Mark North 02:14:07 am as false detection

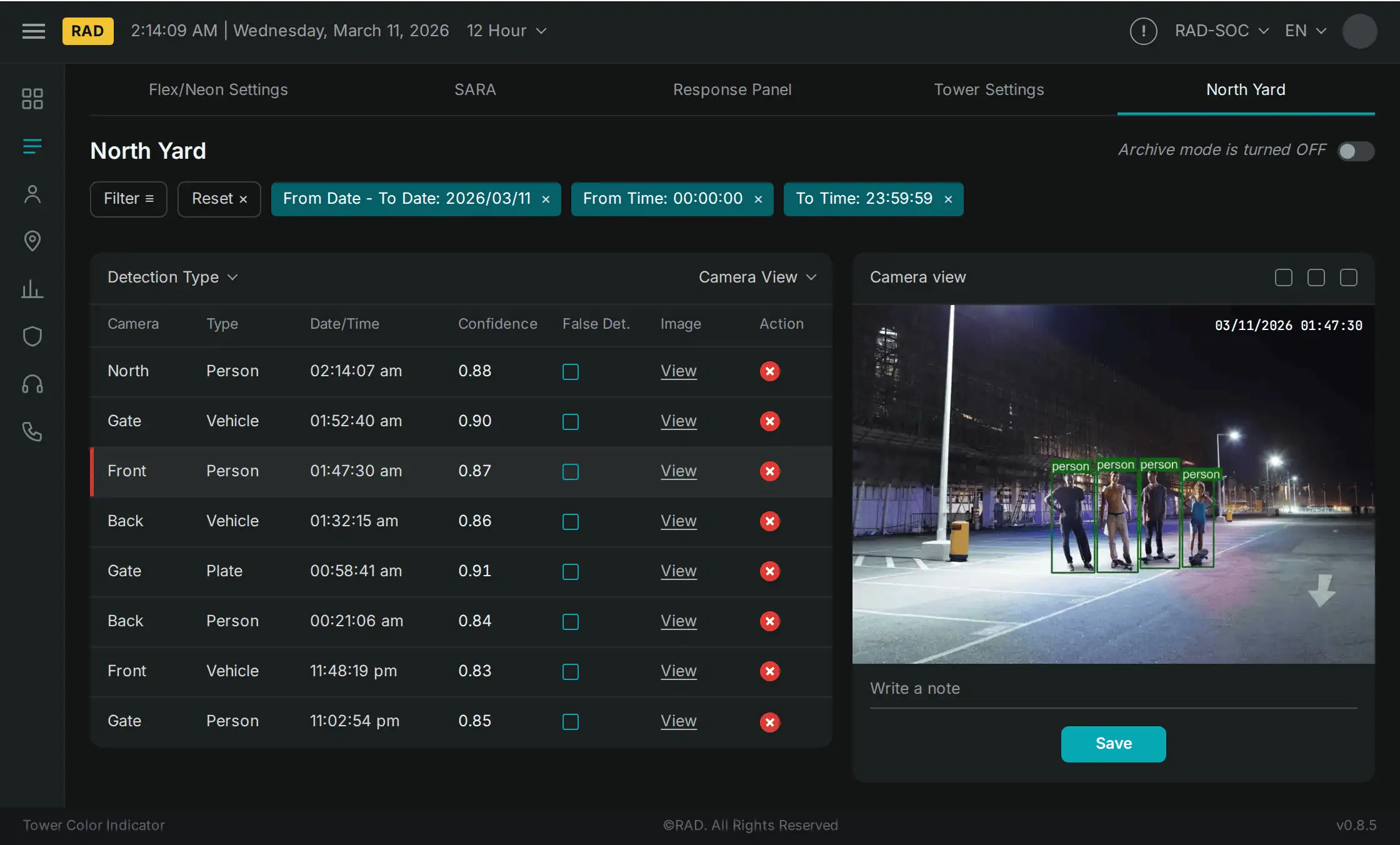pyautogui.click(x=571, y=372)
